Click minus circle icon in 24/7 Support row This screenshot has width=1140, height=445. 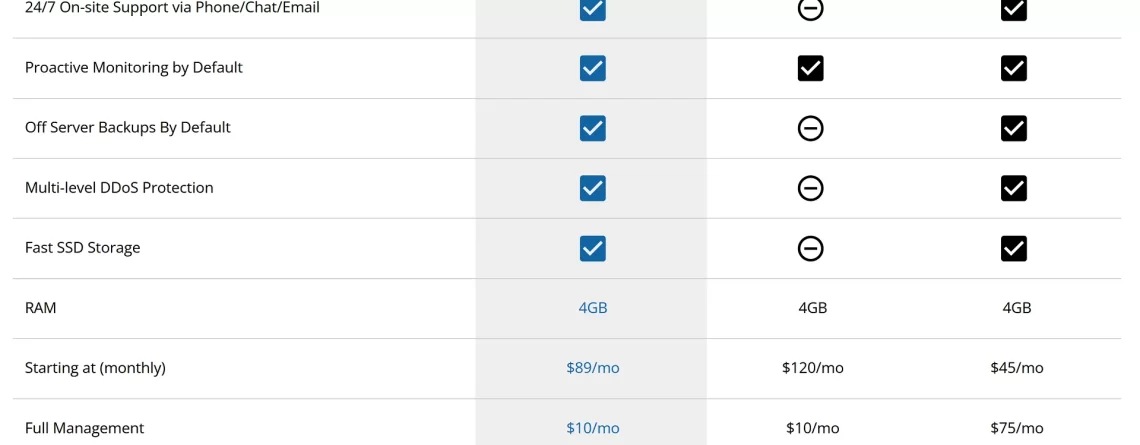811,9
